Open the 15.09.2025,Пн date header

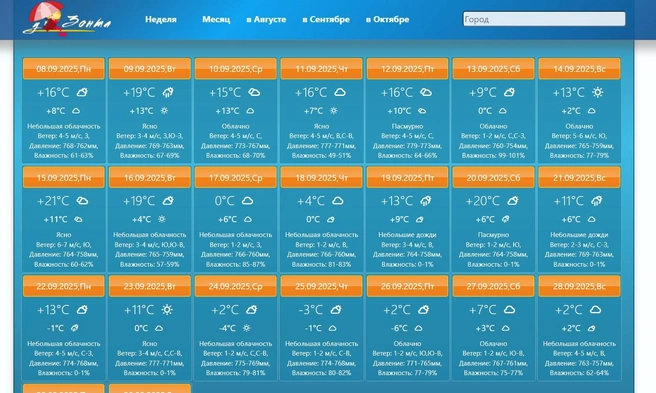click(x=64, y=177)
